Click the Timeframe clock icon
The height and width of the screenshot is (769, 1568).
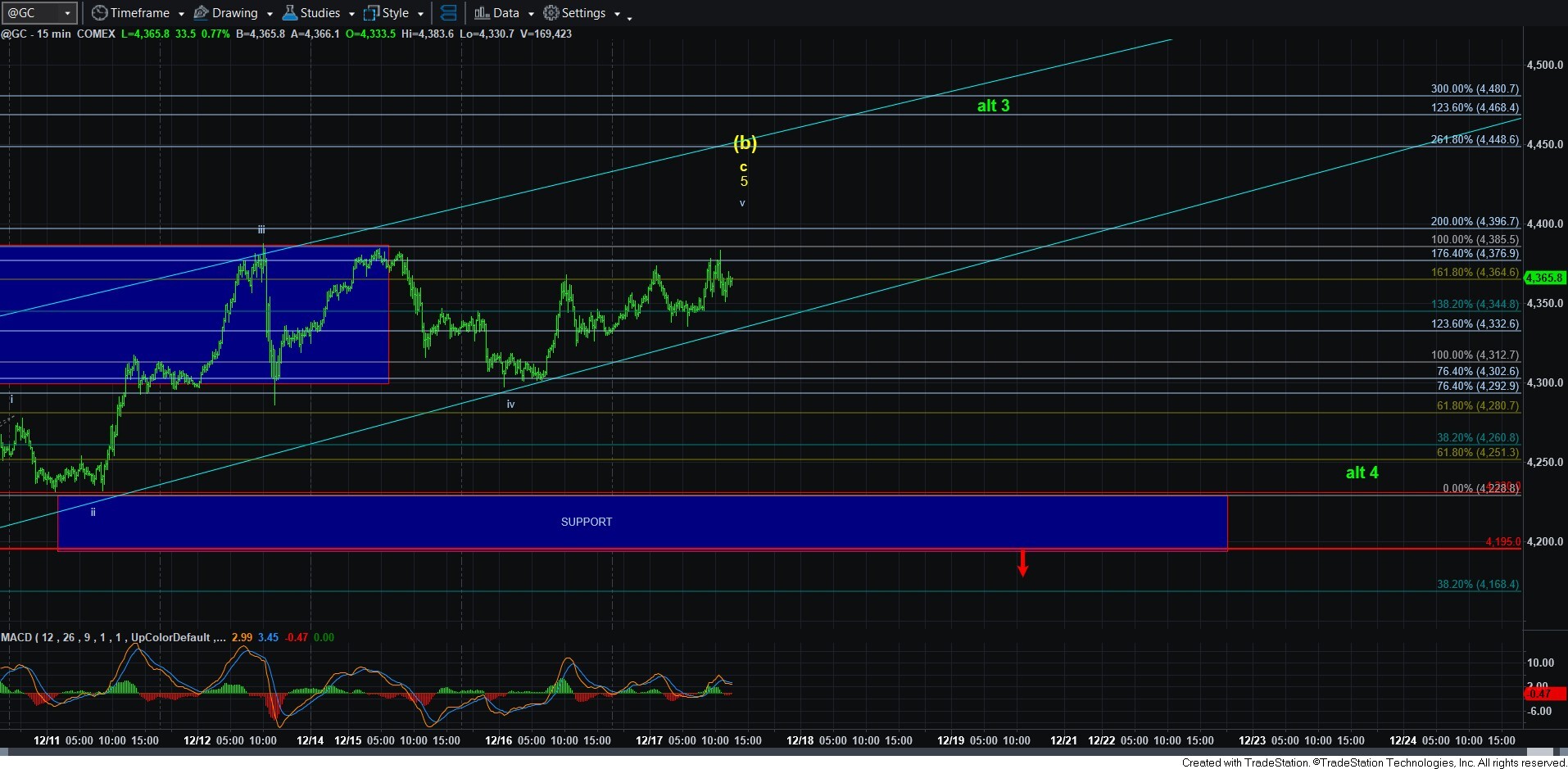99,13
